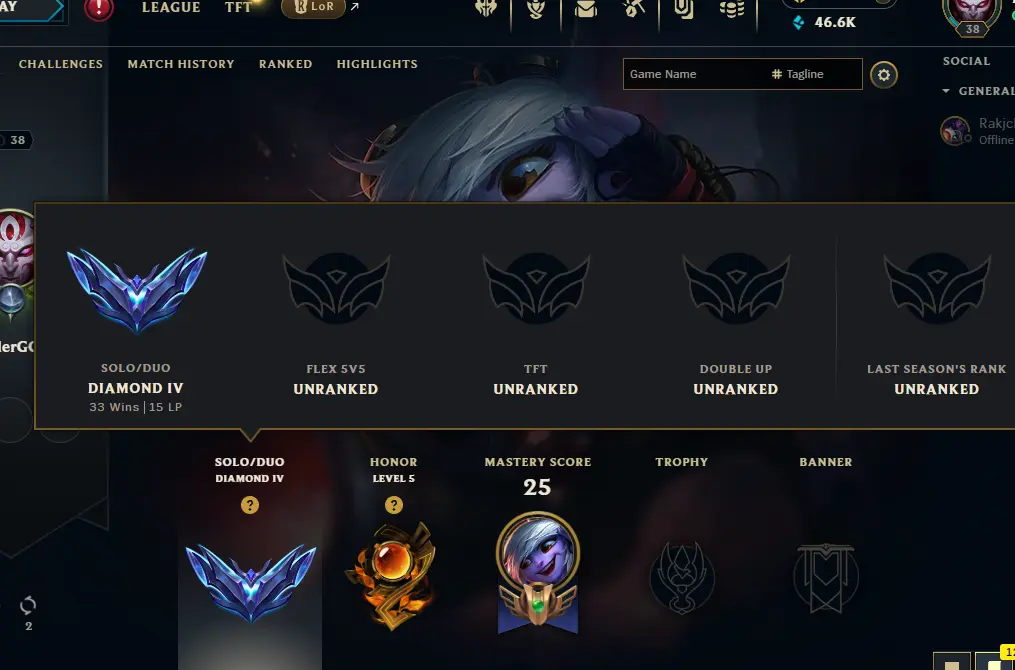Viewport: 1015px width, 670px height.
Task: Click Honor level question mark icon
Action: point(394,505)
